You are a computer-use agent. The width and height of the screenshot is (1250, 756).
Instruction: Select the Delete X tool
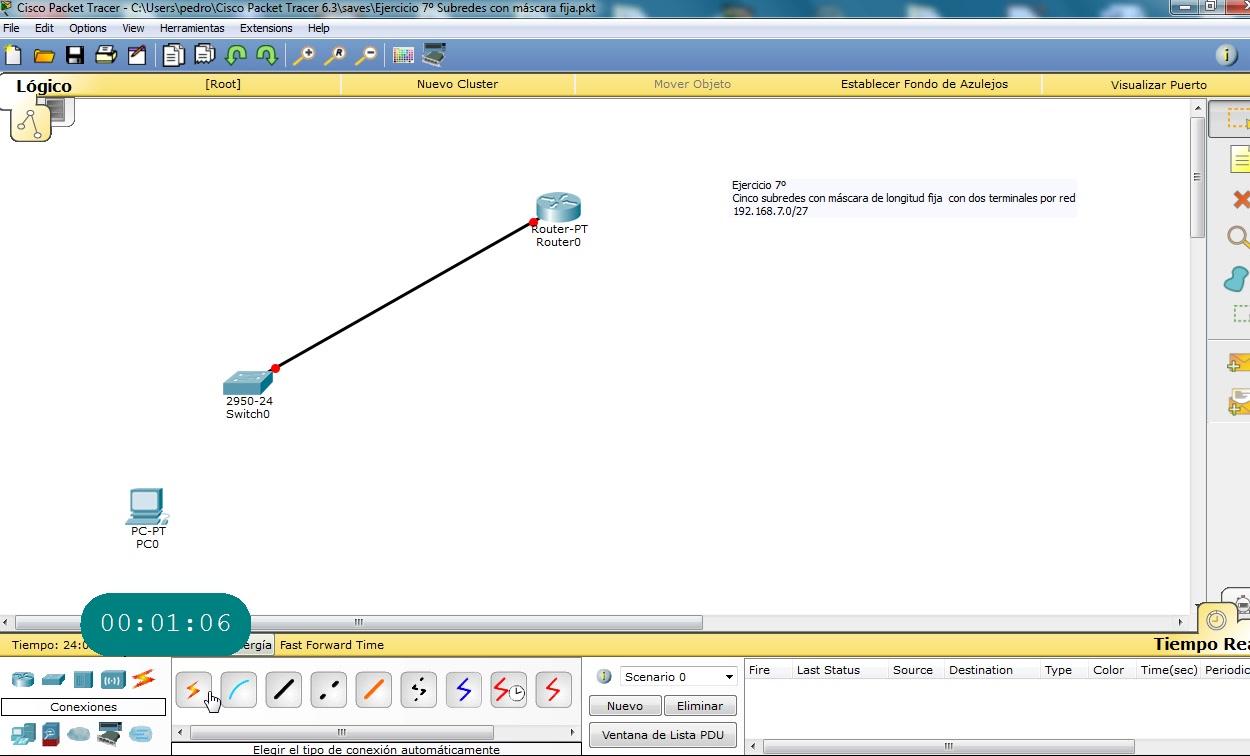tap(1240, 199)
